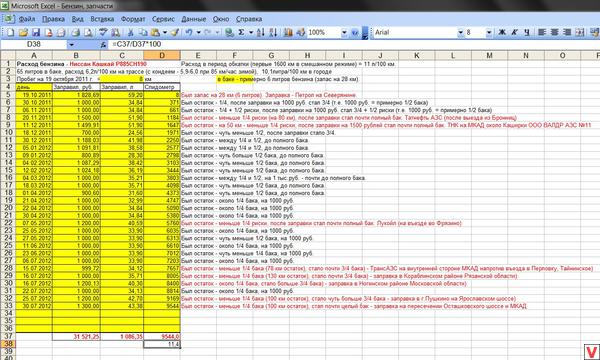The image size is (600, 360).
Task: Undo the last action
Action: click(189, 33)
